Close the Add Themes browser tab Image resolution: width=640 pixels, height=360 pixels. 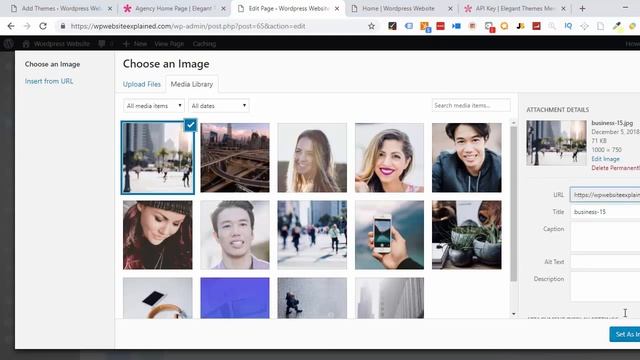pos(110,8)
